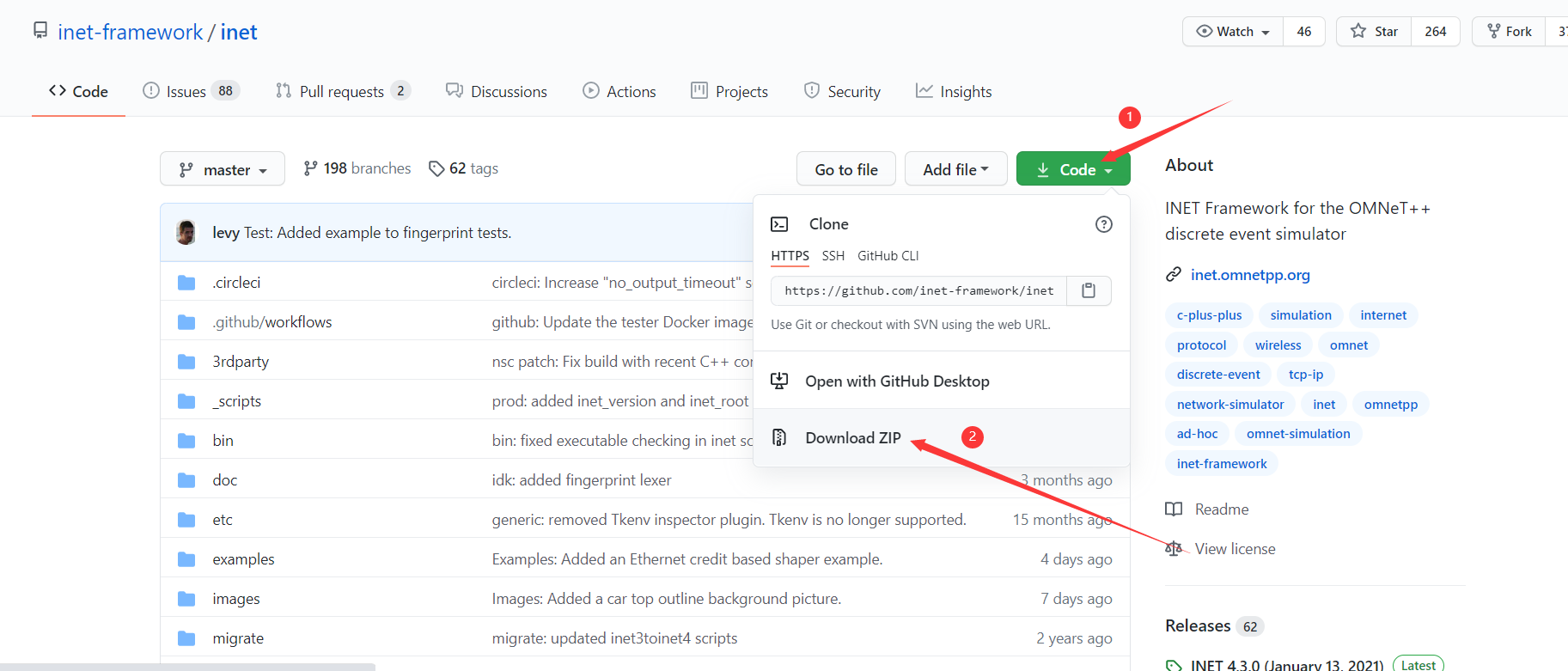Click the clone URL text field
This screenshot has width=1568, height=671.
(x=919, y=290)
